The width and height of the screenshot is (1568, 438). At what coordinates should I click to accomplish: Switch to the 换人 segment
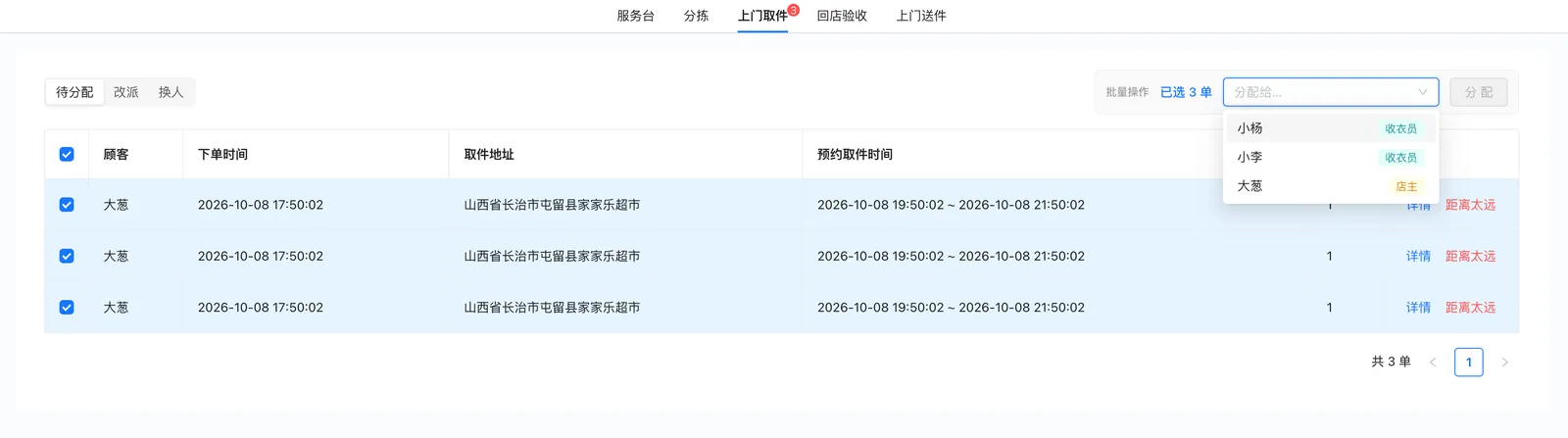tap(171, 92)
